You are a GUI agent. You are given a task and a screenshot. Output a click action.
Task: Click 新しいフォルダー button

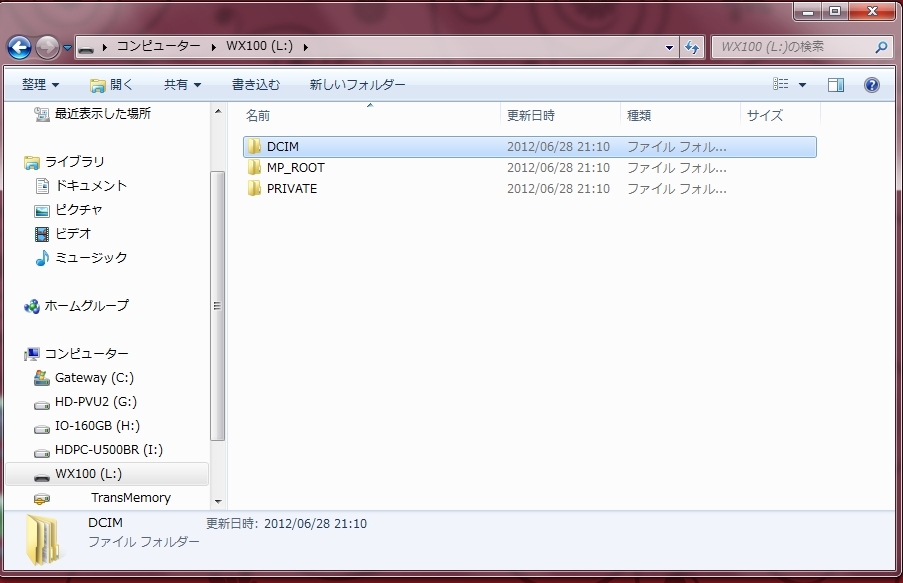point(357,85)
